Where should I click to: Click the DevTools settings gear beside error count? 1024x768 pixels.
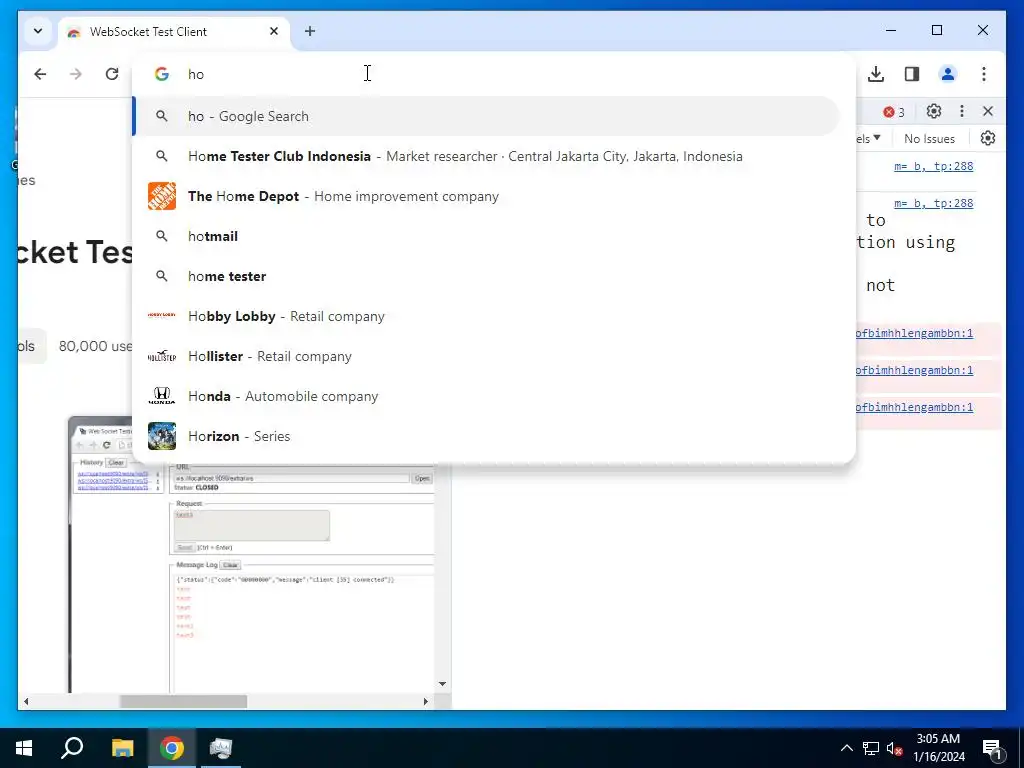934,111
